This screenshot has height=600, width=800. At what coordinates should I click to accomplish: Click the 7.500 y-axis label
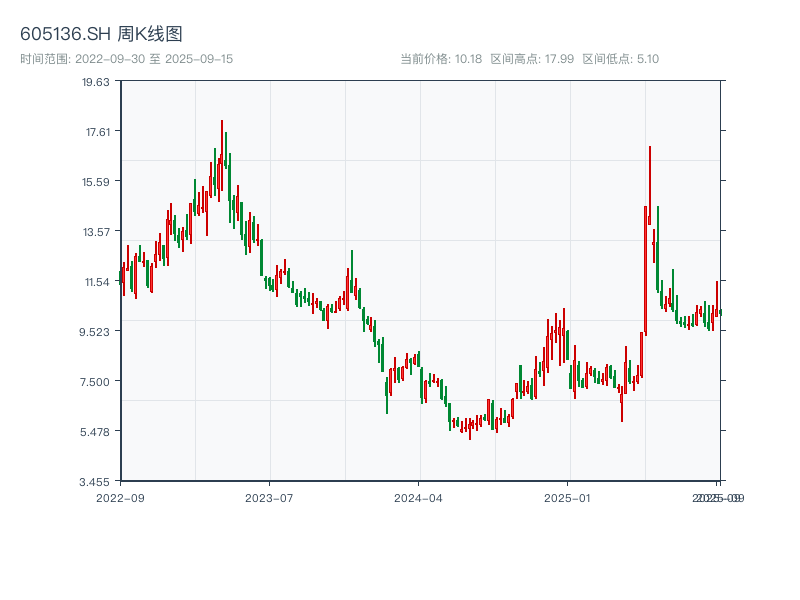pos(95,382)
